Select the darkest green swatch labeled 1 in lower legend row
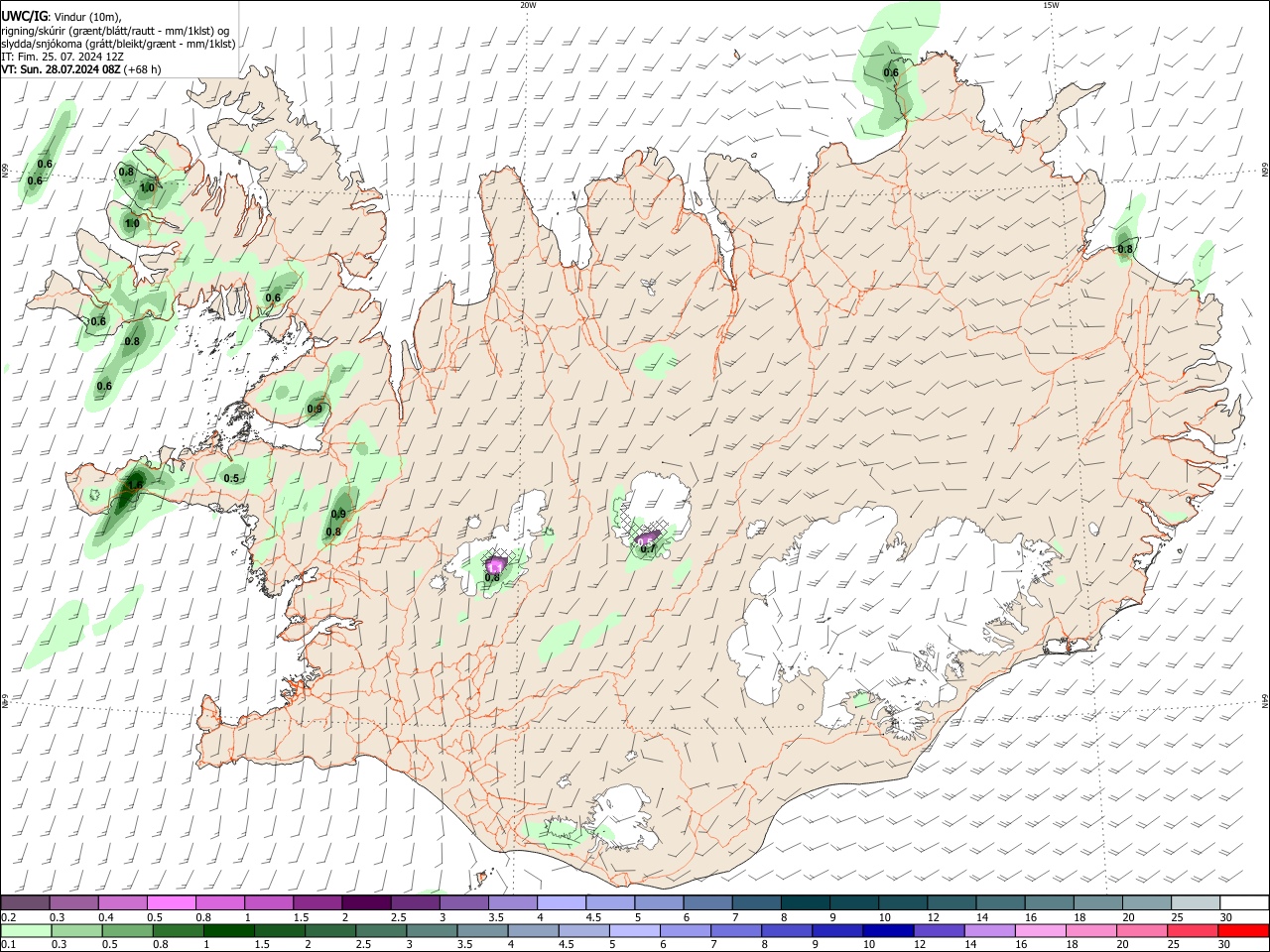Viewport: 1270px width, 952px height. click(228, 930)
